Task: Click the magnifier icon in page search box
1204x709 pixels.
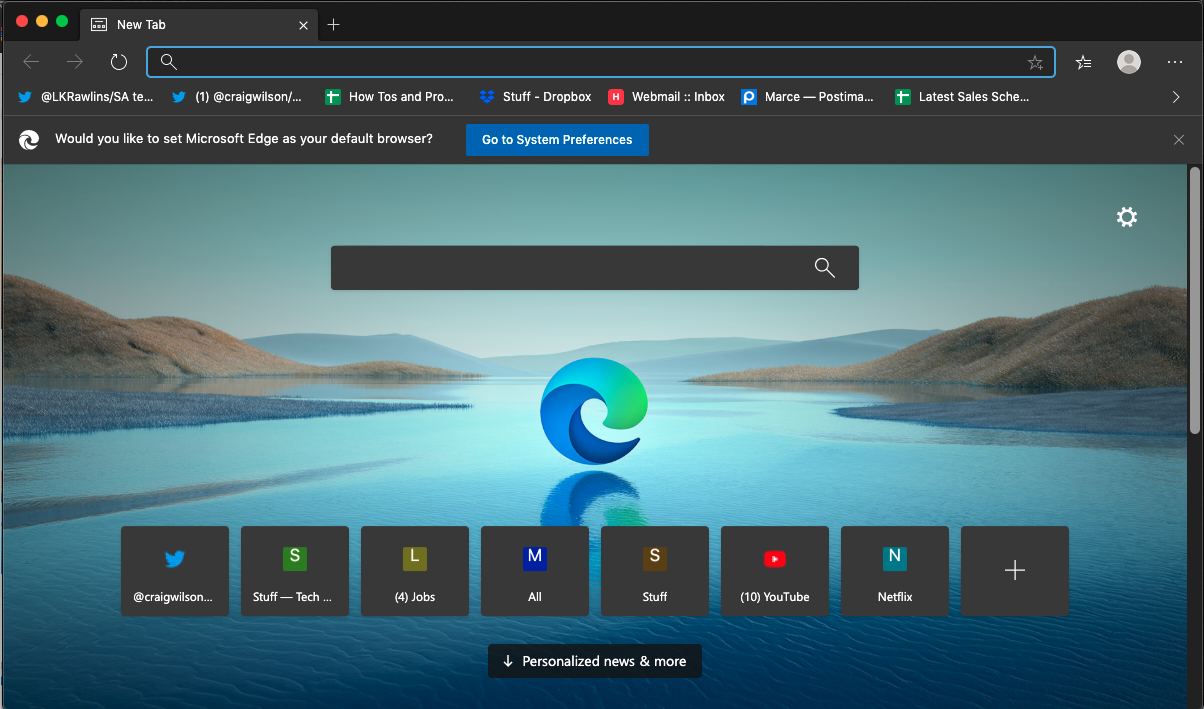Action: pyautogui.click(x=824, y=267)
